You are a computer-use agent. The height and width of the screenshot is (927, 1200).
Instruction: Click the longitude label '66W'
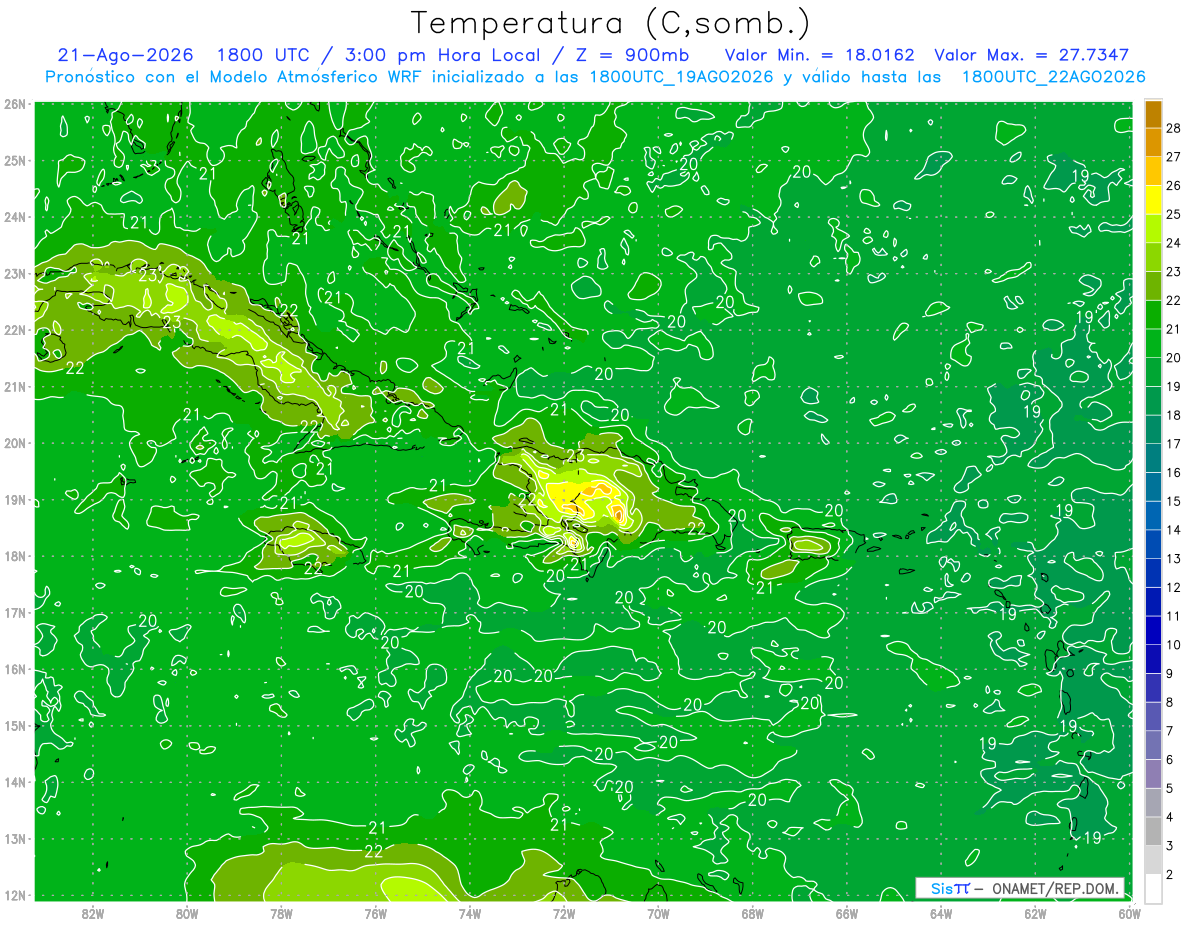pyautogui.click(x=846, y=912)
